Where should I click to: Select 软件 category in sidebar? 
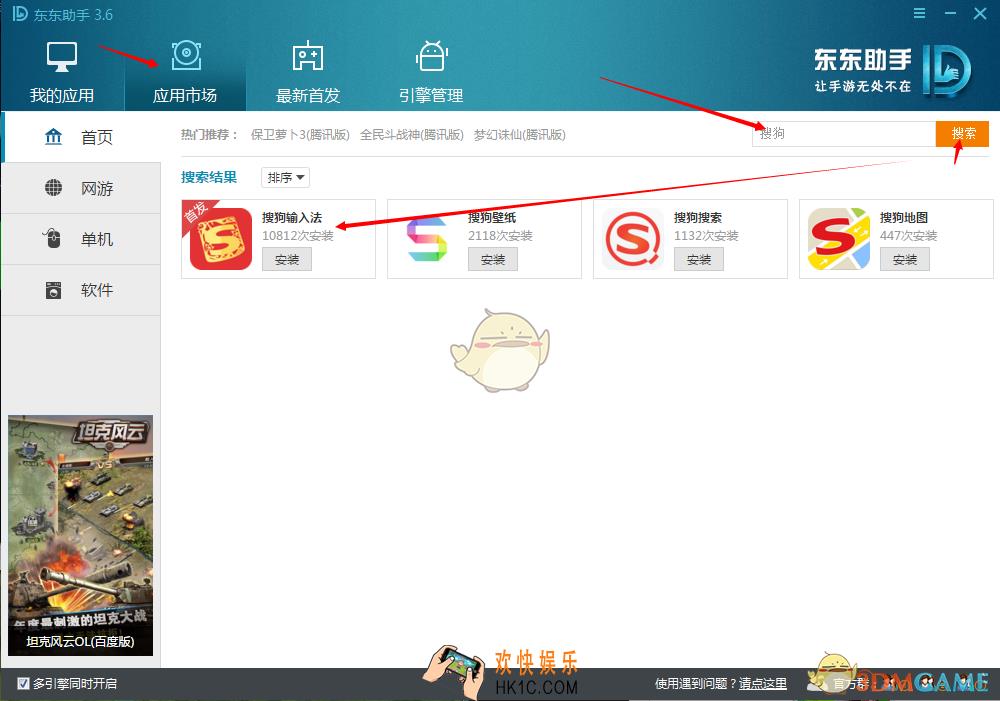point(82,290)
